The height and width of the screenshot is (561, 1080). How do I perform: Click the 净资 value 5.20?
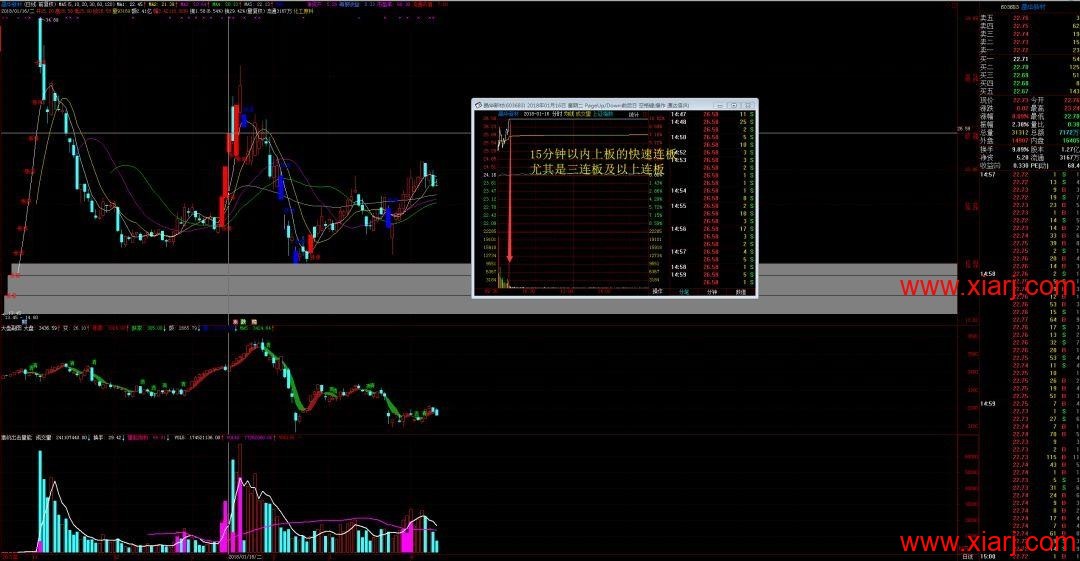[x=1022, y=157]
